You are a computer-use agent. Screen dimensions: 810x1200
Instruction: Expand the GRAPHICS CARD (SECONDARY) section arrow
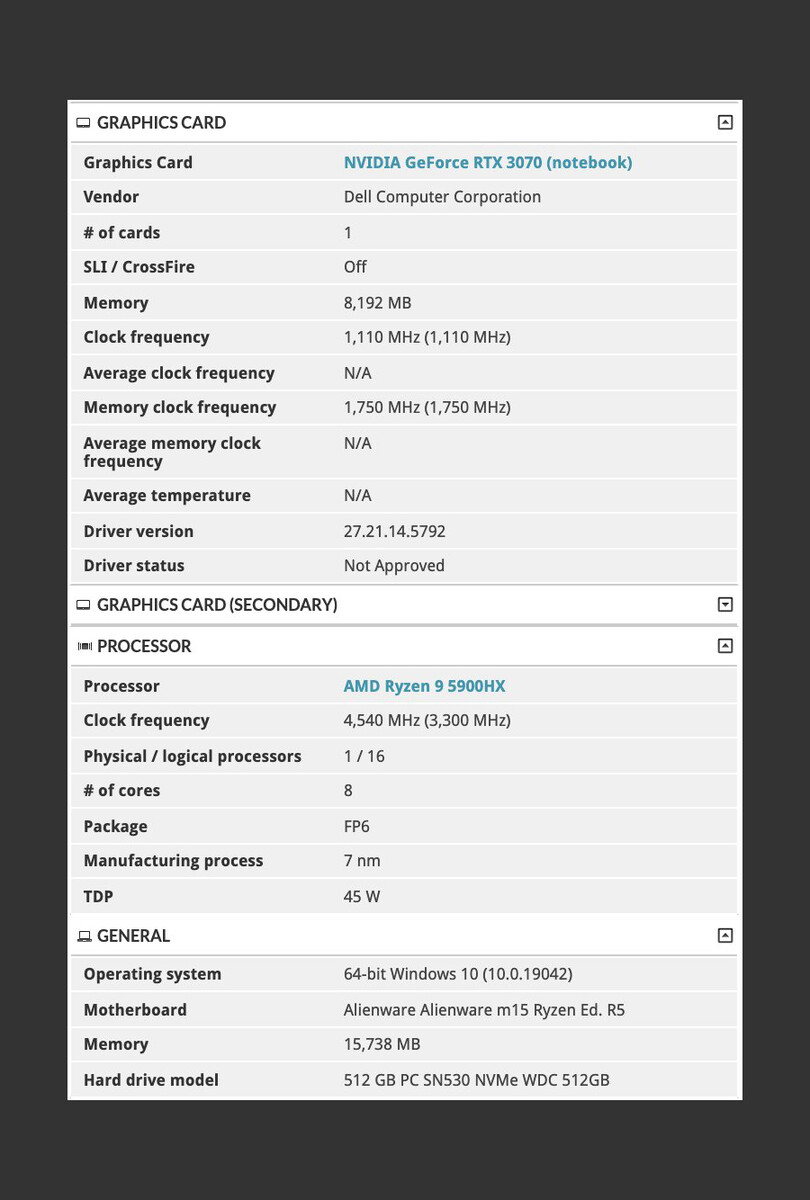pyautogui.click(x=725, y=605)
